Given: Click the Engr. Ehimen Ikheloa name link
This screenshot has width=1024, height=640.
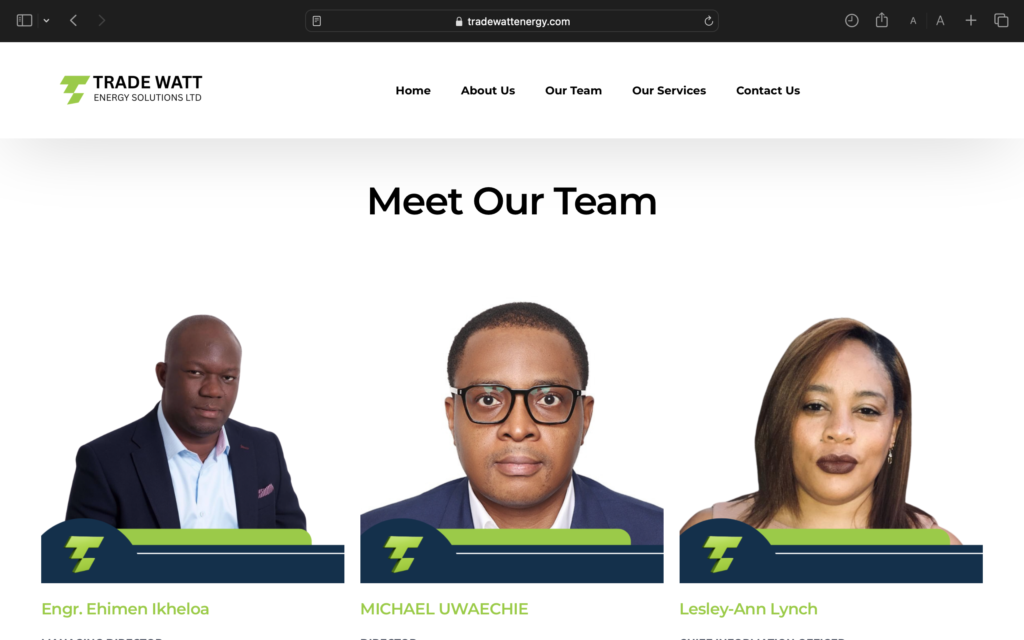Looking at the screenshot, I should click(125, 609).
